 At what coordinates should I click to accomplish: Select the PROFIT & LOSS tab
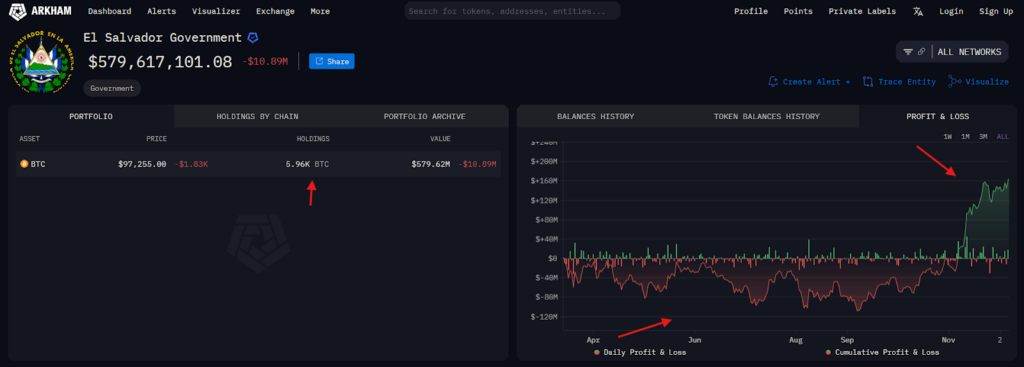coord(937,116)
